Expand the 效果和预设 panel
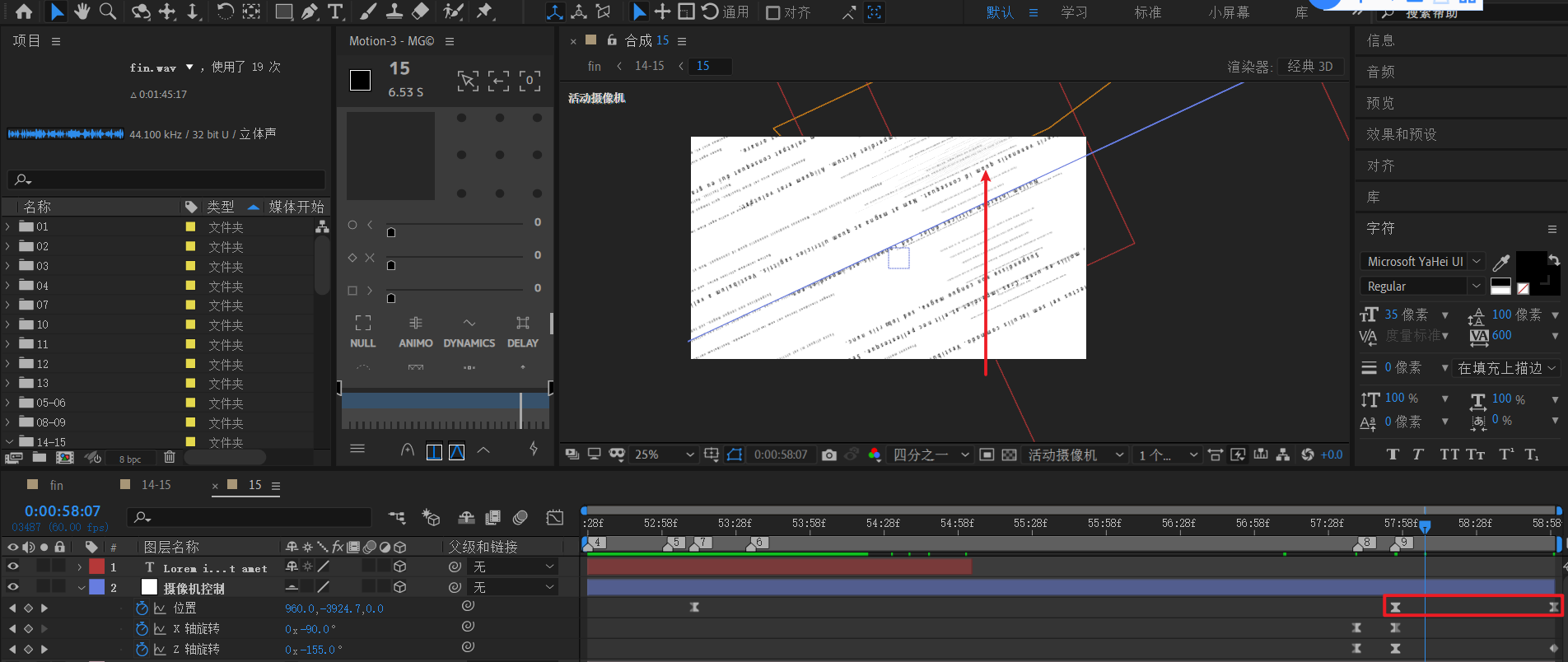 1402,134
